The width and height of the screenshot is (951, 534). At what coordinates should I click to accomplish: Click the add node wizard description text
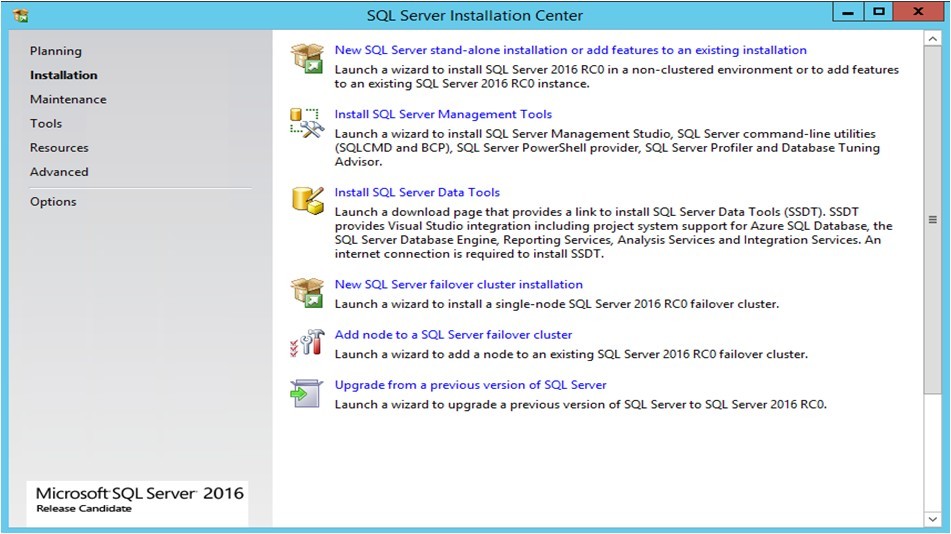(571, 354)
